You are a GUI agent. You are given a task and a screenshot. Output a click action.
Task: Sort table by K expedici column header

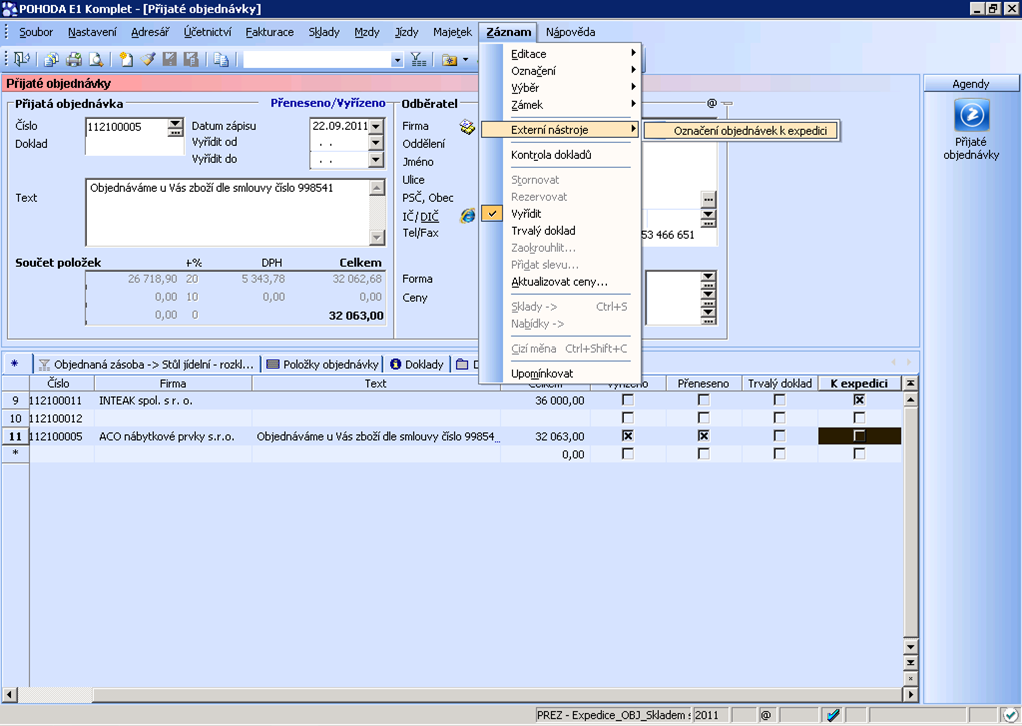(859, 383)
